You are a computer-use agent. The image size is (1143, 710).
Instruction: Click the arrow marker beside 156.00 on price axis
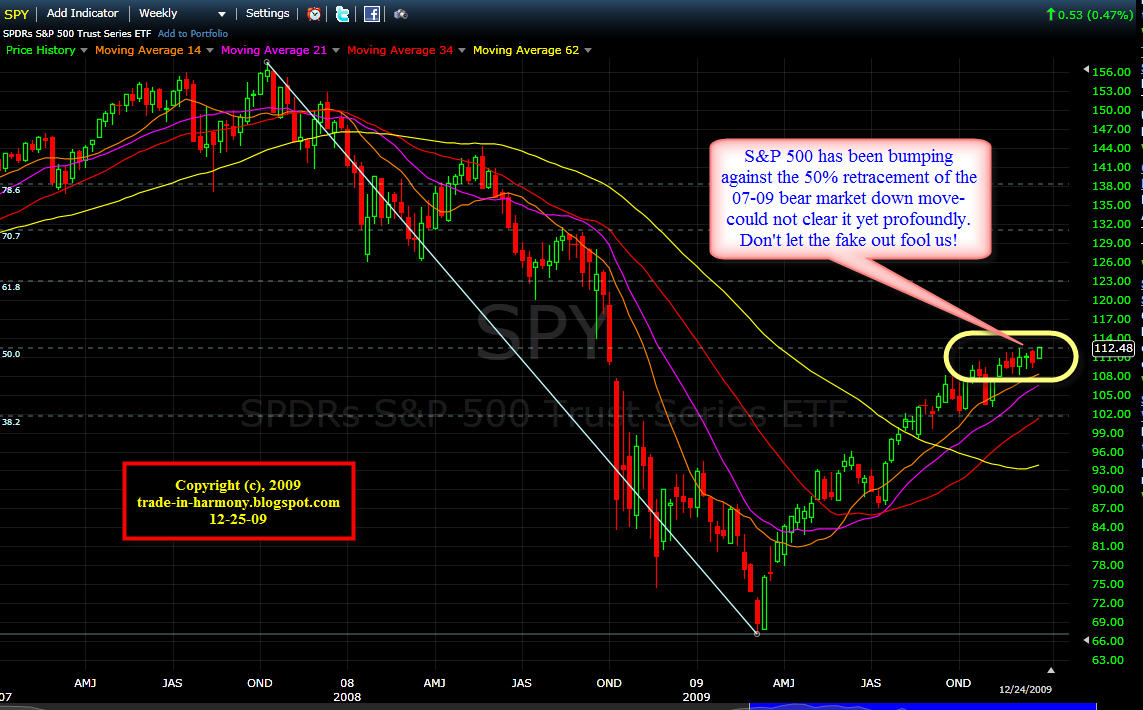[x=1086, y=69]
